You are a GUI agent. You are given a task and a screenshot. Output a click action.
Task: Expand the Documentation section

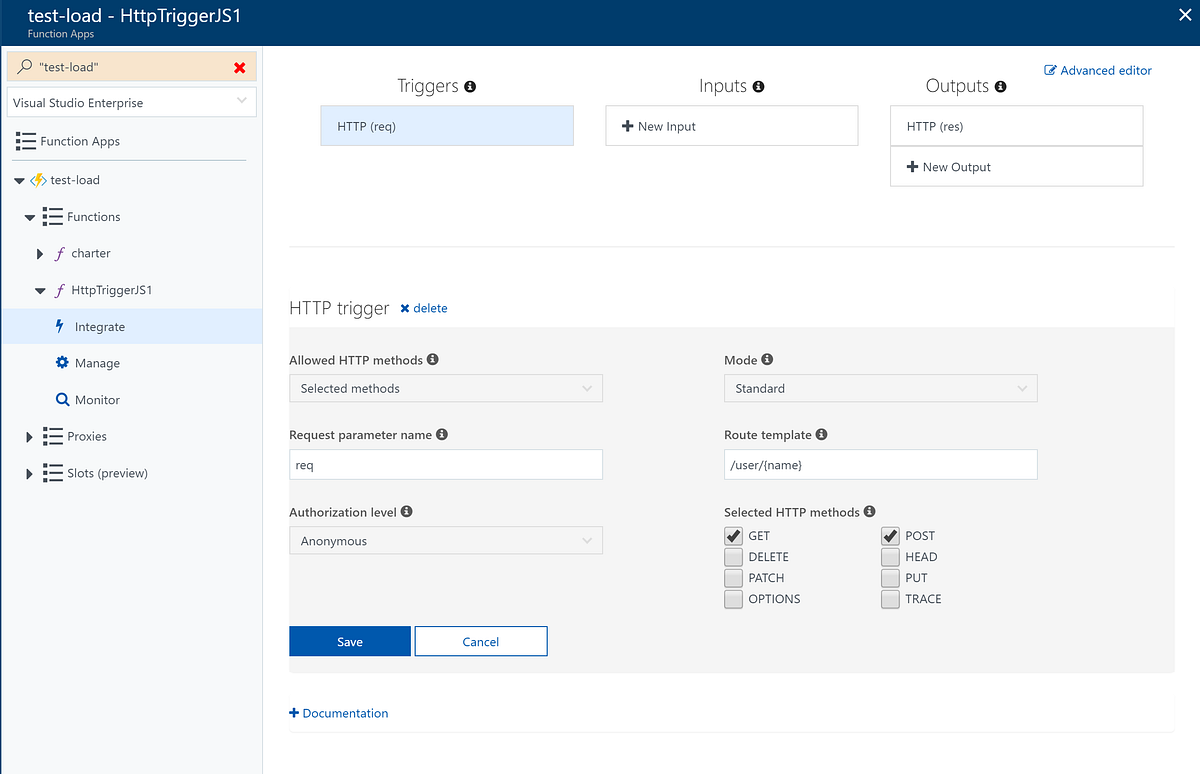(x=338, y=713)
